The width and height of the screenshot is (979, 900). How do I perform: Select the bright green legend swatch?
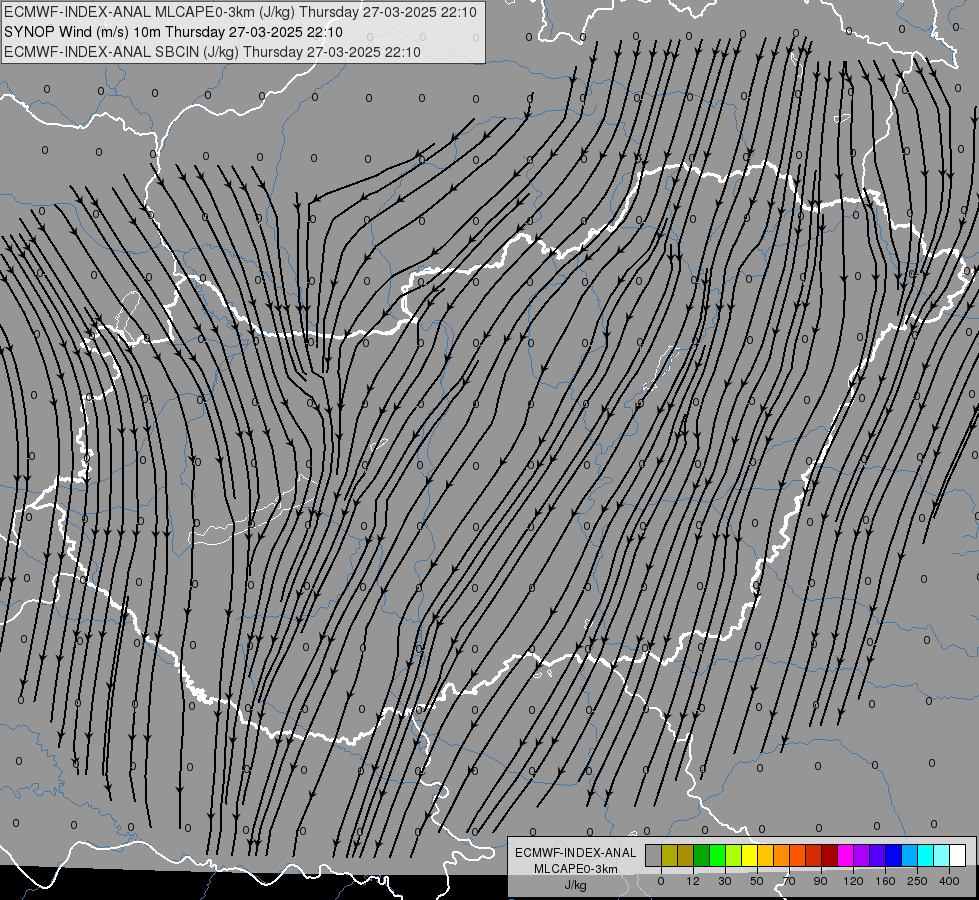pyautogui.click(x=718, y=855)
